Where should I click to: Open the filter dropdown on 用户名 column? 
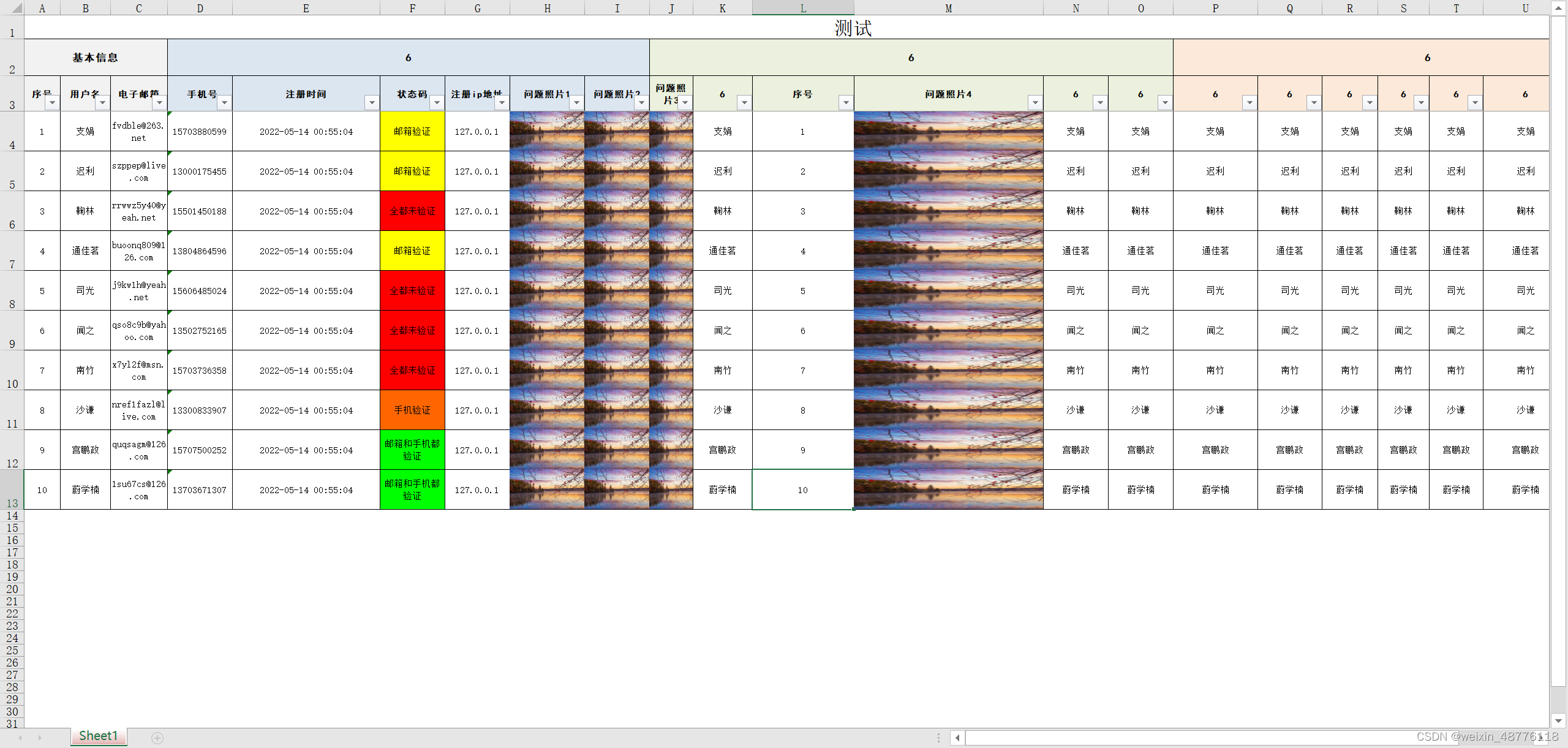click(102, 103)
